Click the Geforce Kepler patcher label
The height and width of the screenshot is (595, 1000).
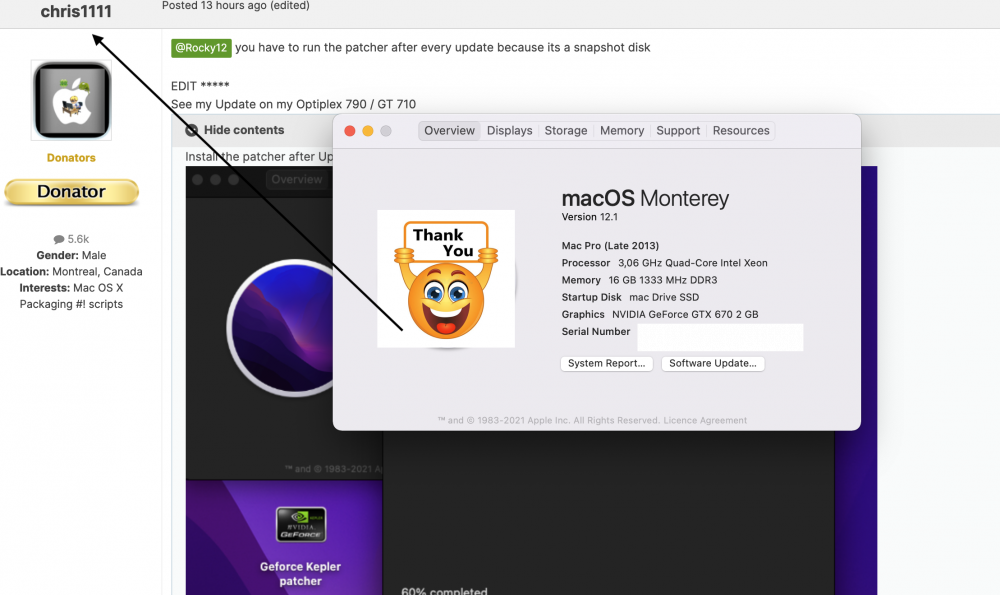point(300,573)
